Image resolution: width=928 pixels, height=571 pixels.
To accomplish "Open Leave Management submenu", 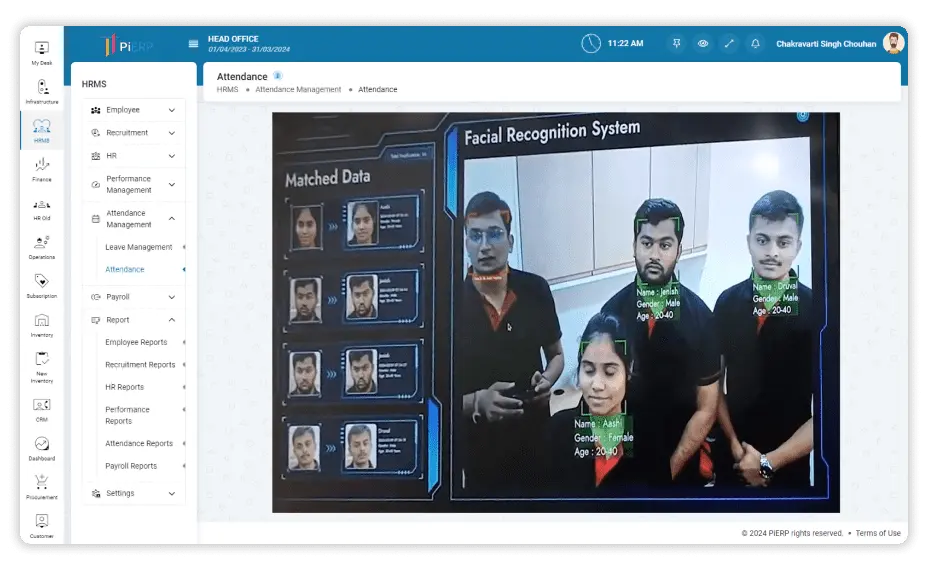I will point(138,247).
